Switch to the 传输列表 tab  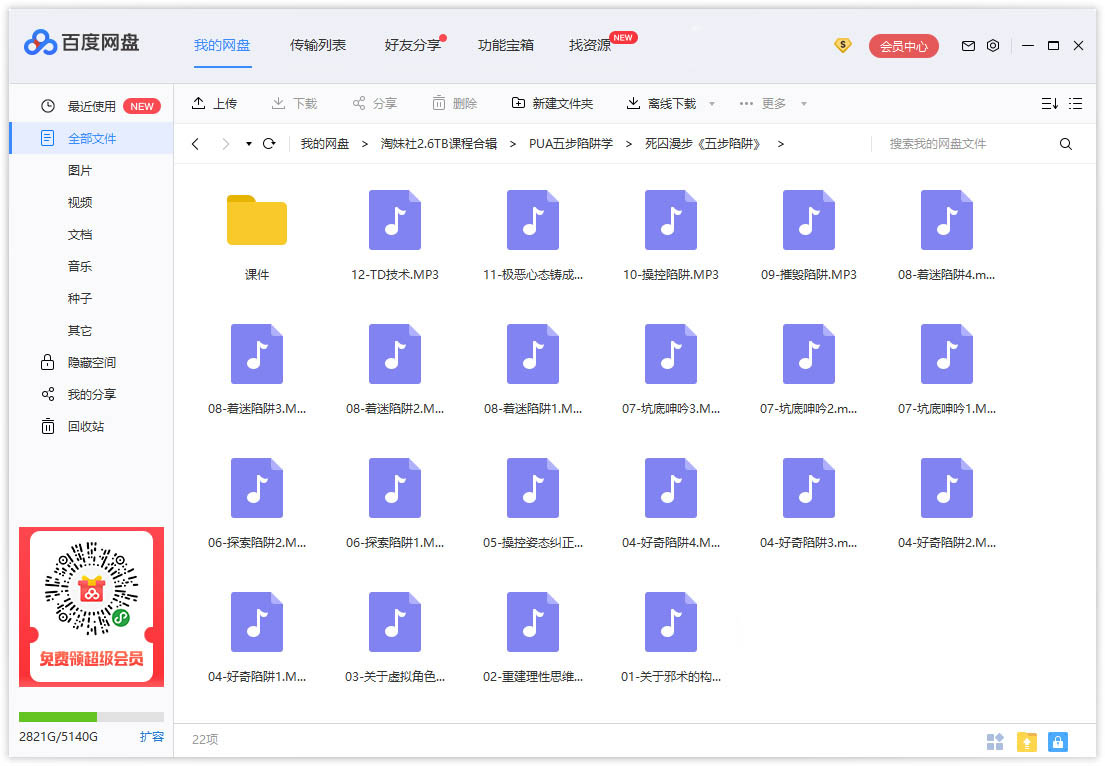click(318, 45)
